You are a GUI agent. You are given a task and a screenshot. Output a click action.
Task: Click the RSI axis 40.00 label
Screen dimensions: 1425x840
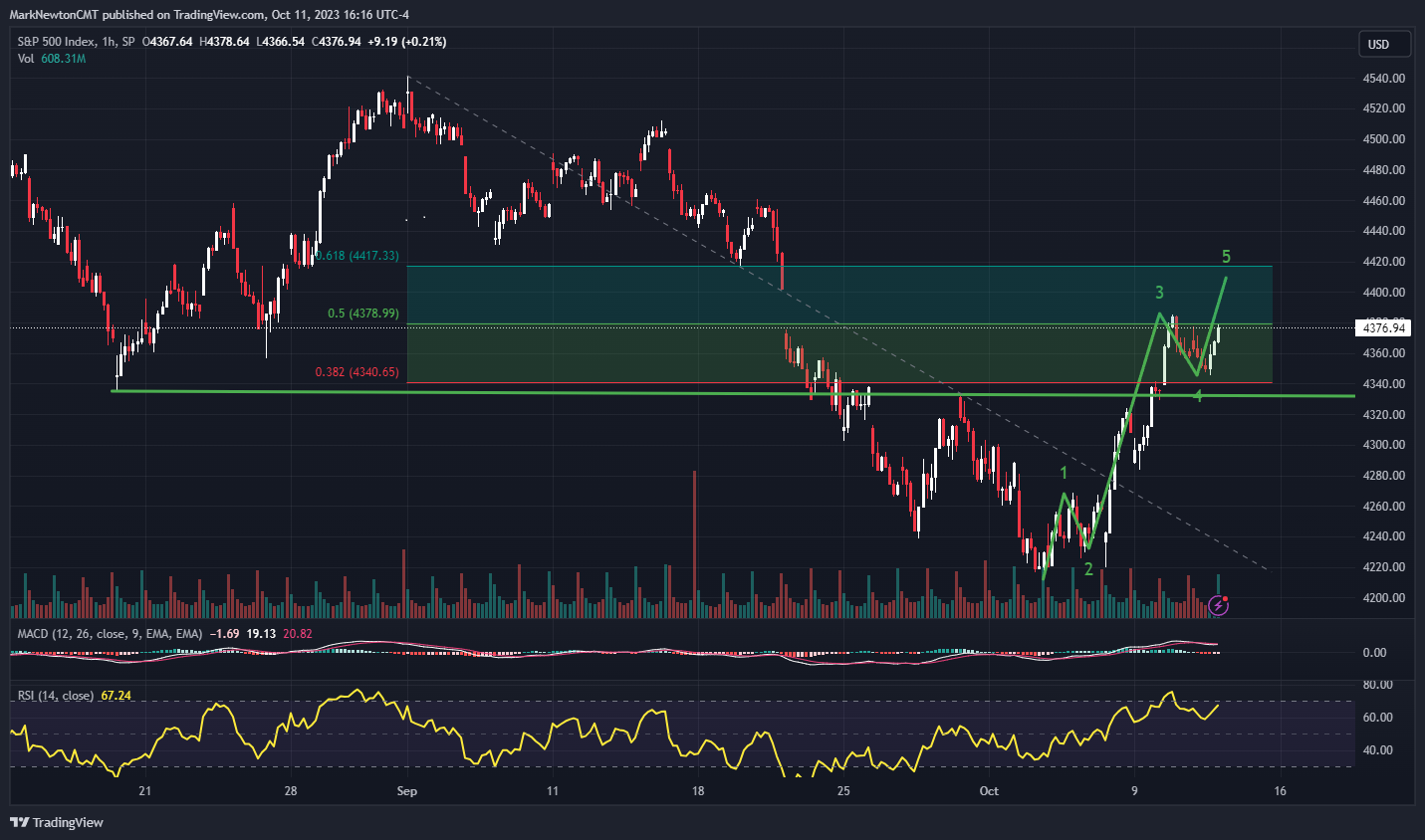[x=1377, y=750]
